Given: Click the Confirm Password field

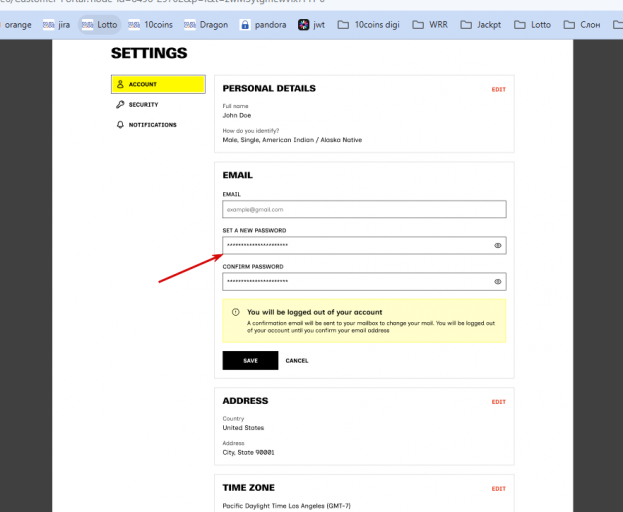Looking at the screenshot, I should [x=364, y=282].
